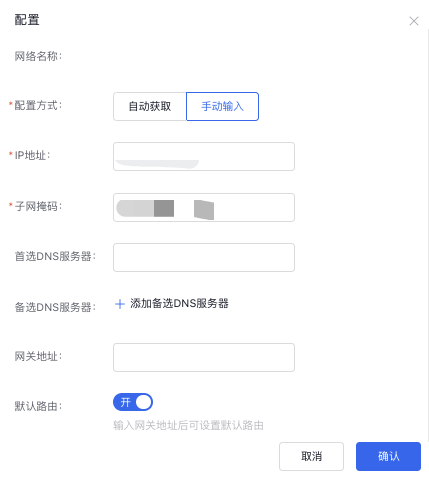429x480 pixels.
Task: Confirm settings with the 确认 button
Action: (388, 456)
